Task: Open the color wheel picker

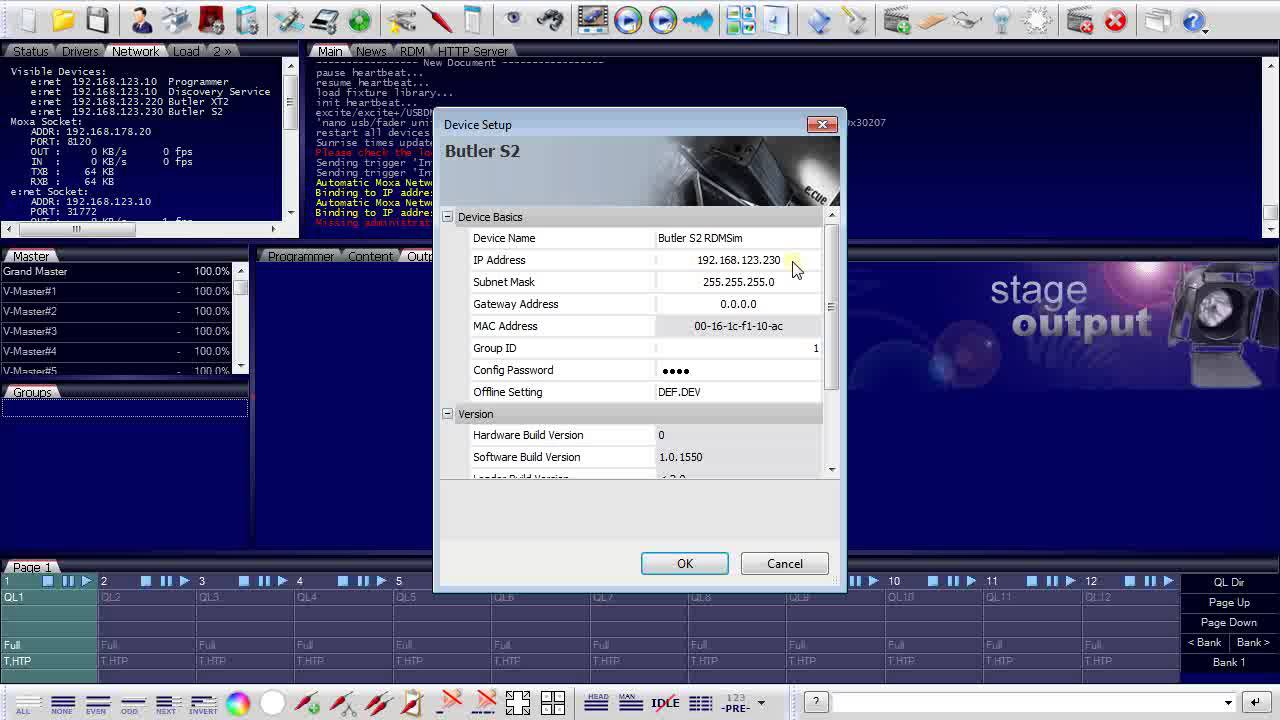Action: (238, 703)
